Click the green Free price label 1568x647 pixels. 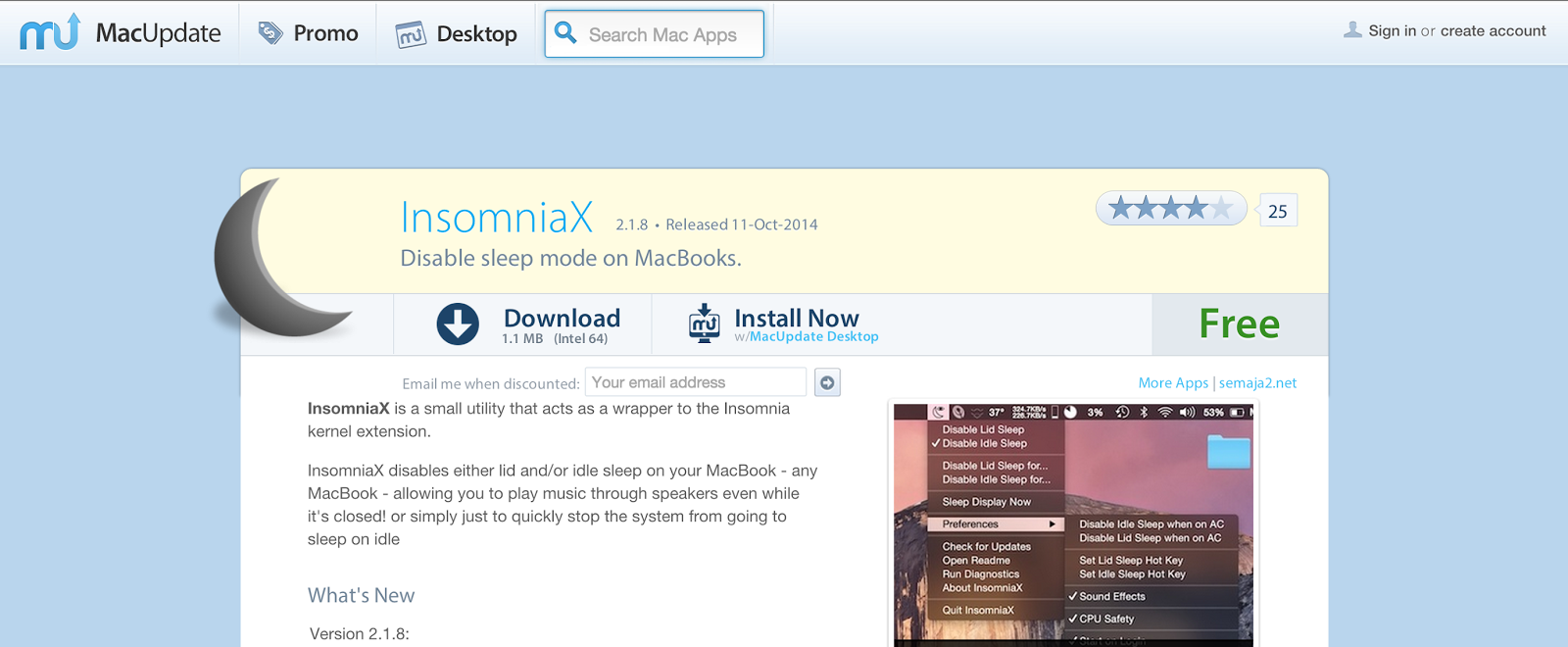(1240, 323)
